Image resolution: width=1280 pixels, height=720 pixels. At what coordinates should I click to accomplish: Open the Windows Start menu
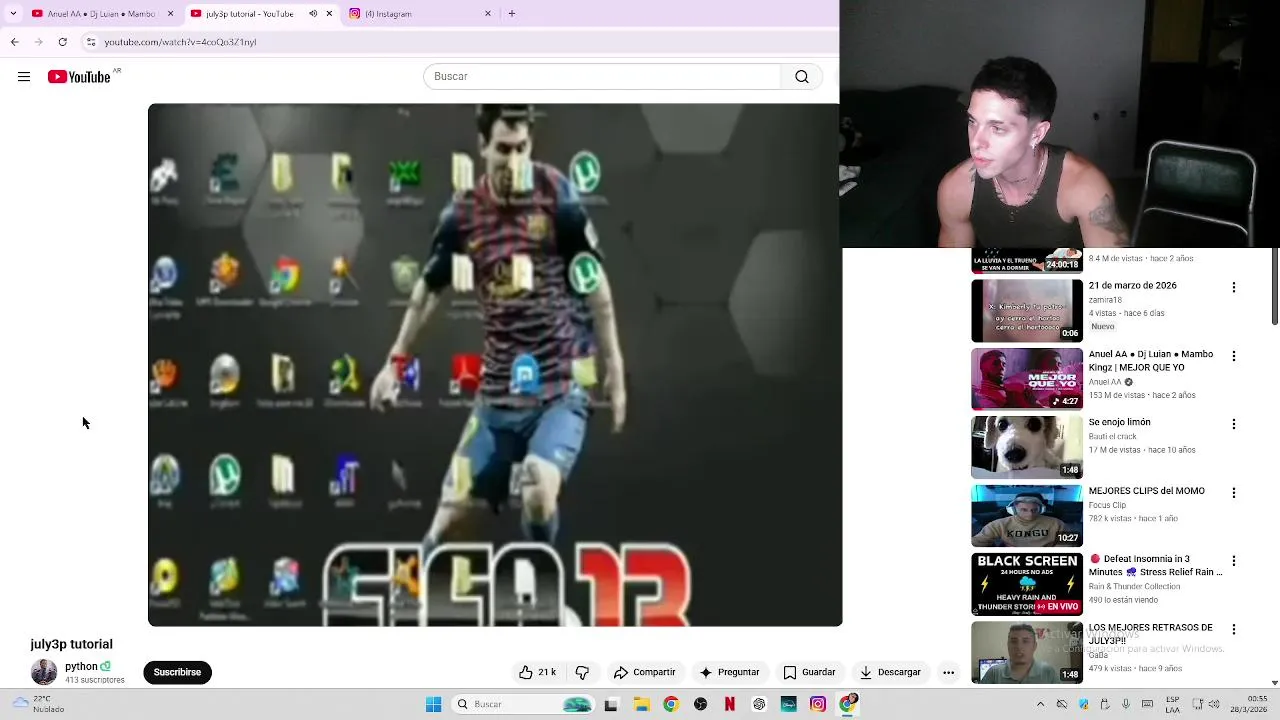(x=433, y=704)
